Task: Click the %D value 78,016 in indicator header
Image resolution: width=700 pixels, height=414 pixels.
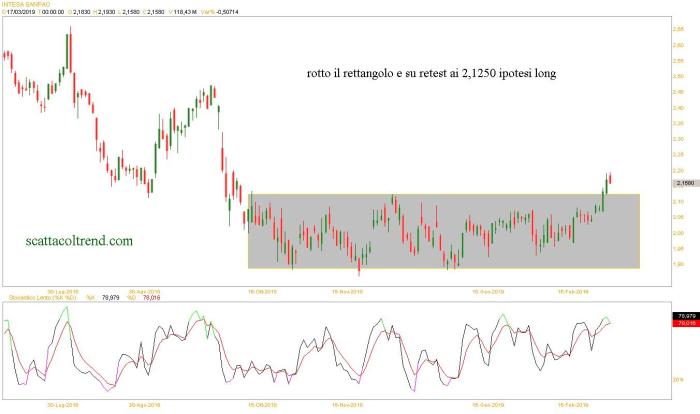Action: pos(149,296)
